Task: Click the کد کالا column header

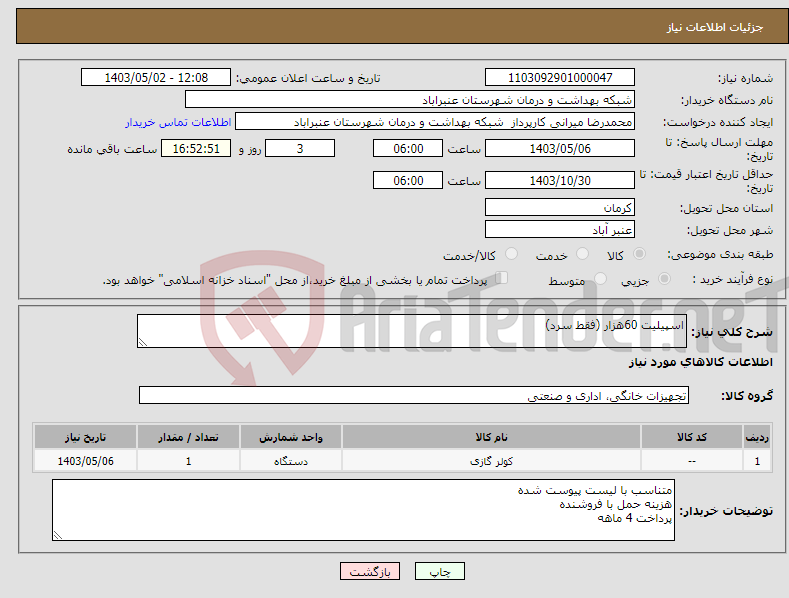Action: click(x=692, y=437)
